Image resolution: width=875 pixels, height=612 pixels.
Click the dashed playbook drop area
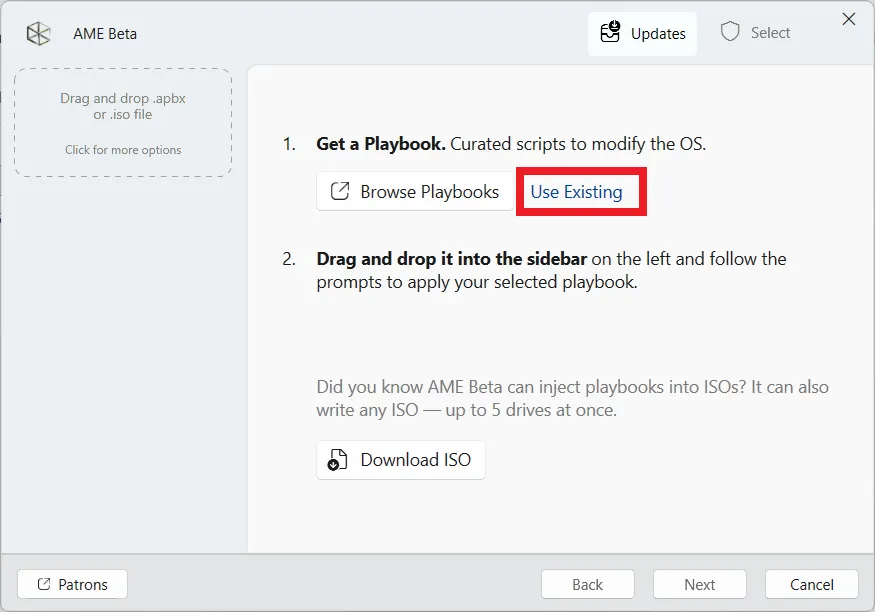point(122,120)
